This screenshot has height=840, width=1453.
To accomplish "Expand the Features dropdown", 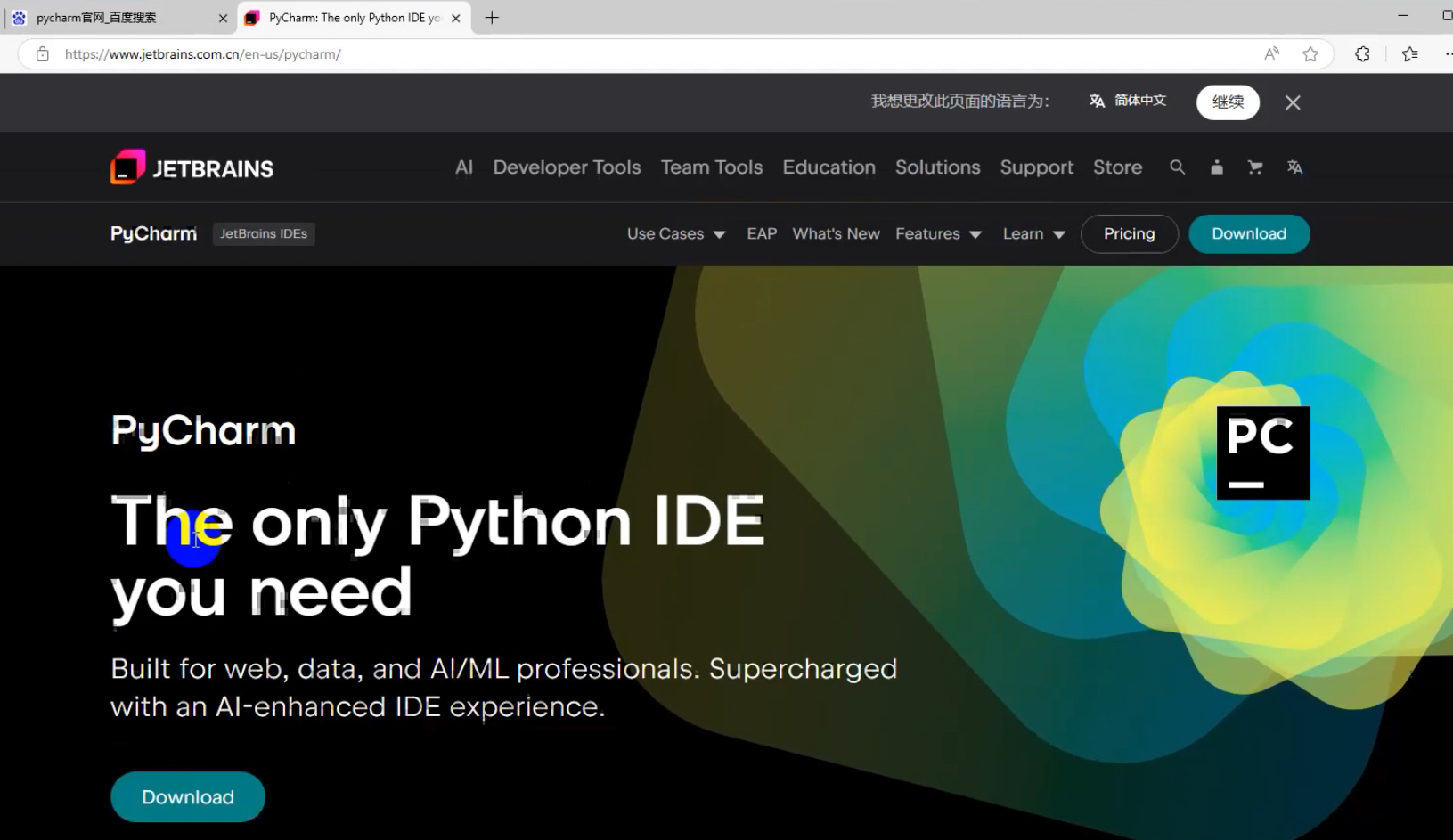I will [938, 234].
